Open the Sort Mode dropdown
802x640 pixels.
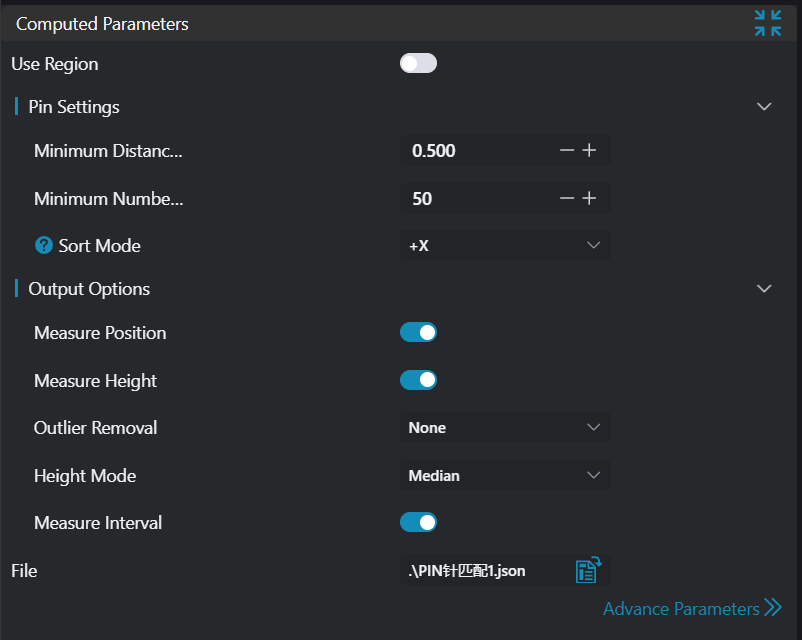click(504, 245)
